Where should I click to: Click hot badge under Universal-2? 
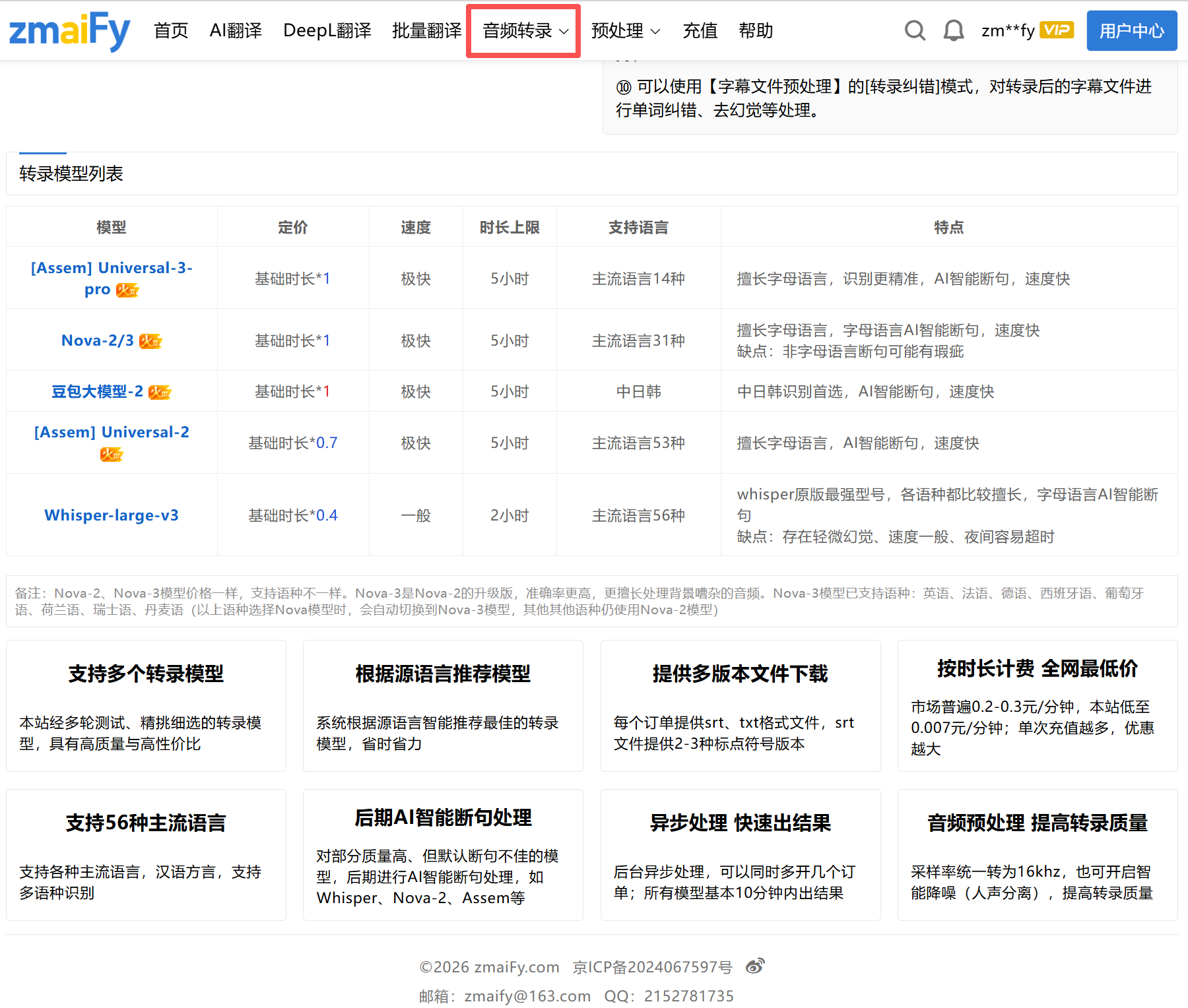(112, 454)
